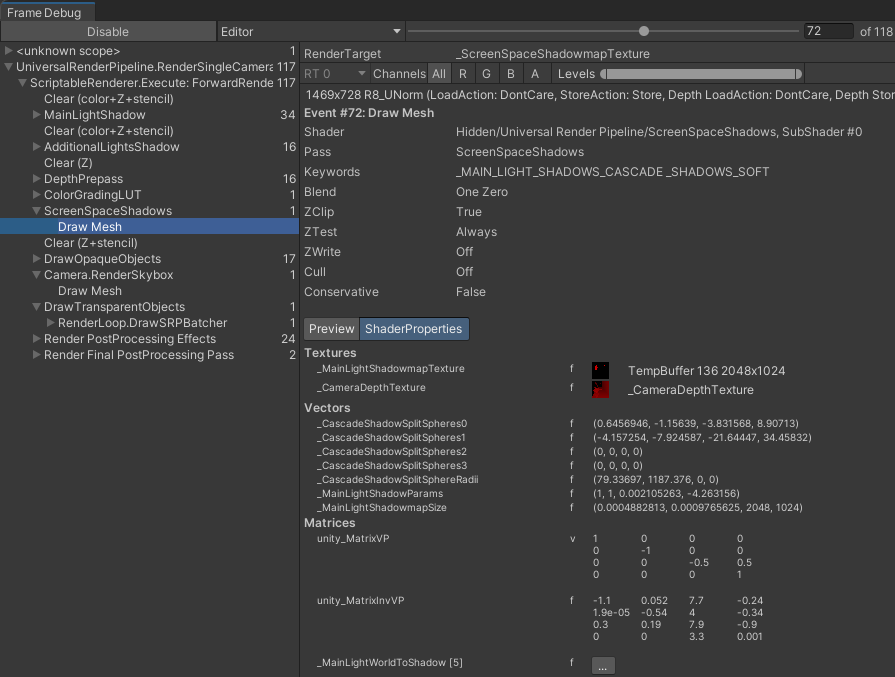The width and height of the screenshot is (895, 677).
Task: Click the _CameraDepthTexture thumbnail preview
Action: 600,389
